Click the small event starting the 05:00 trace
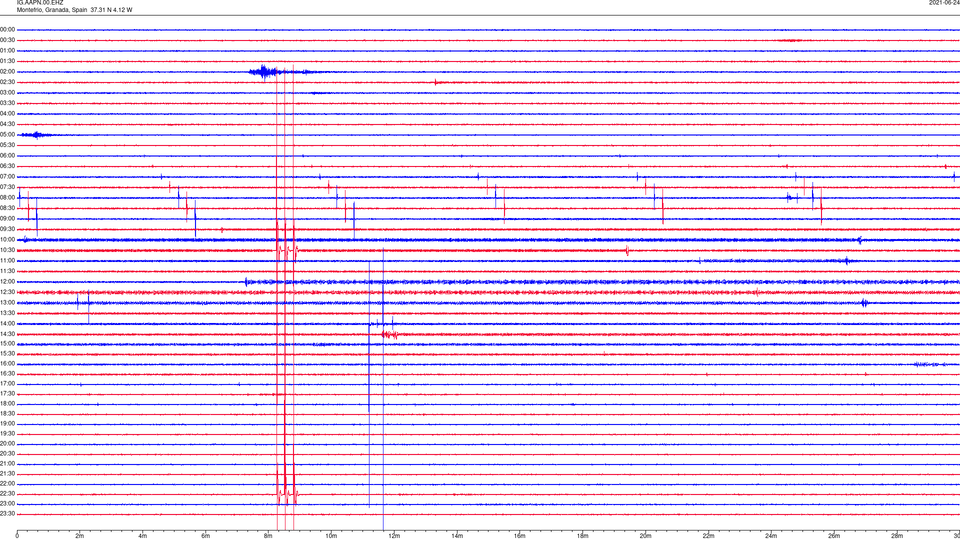 coord(36,135)
